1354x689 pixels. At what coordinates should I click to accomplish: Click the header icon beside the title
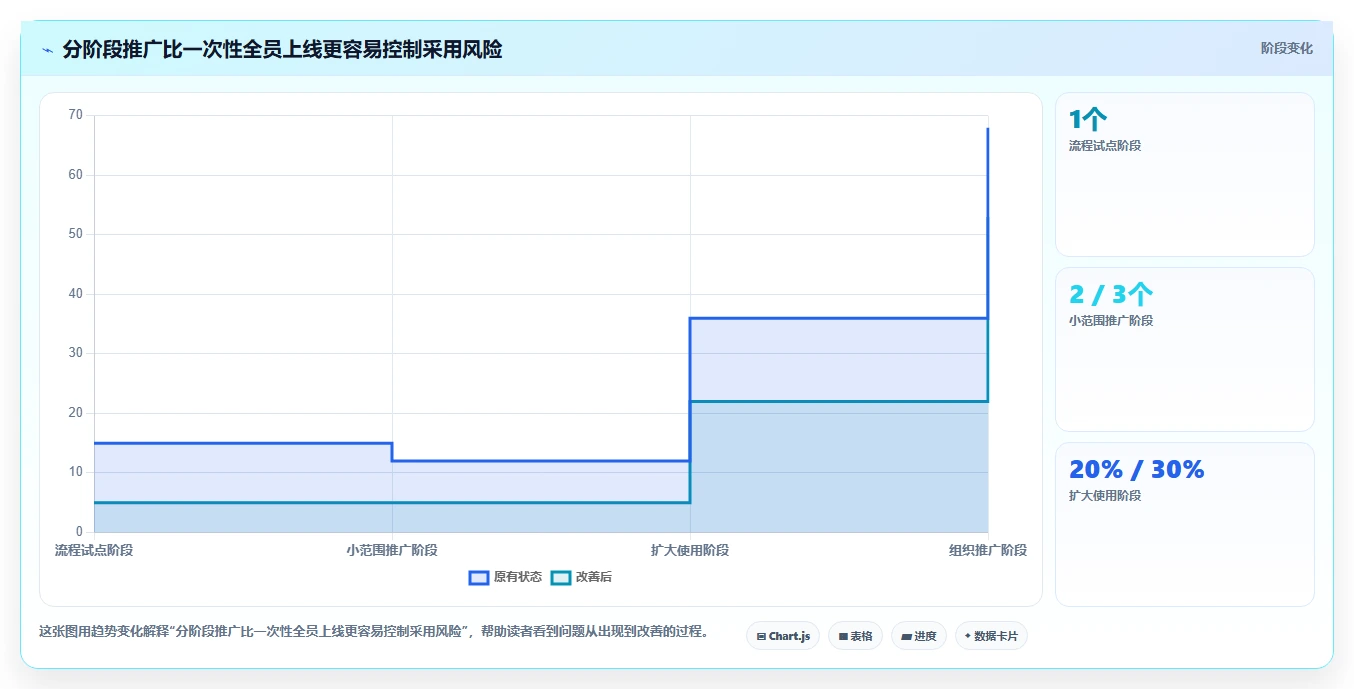coord(47,50)
